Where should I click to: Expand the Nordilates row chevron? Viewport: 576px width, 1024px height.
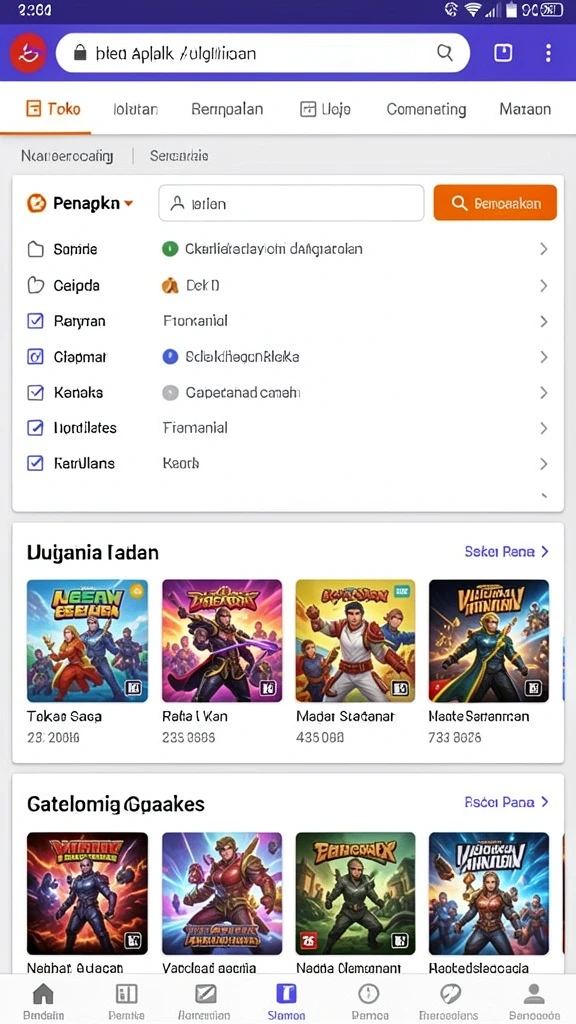click(x=543, y=428)
